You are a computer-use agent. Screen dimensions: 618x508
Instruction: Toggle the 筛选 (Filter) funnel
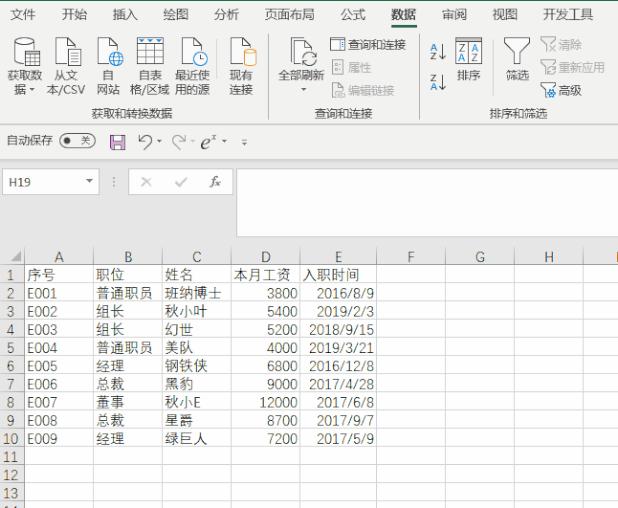pos(517,59)
